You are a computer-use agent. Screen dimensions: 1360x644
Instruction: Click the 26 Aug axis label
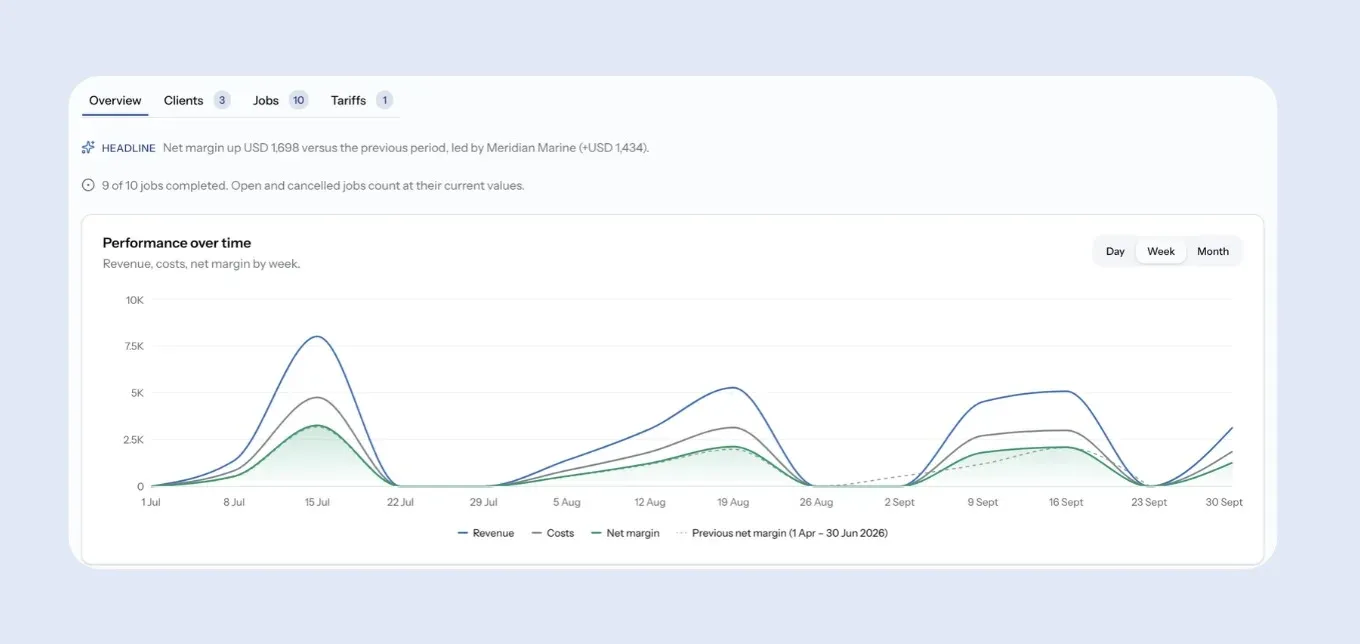816,503
